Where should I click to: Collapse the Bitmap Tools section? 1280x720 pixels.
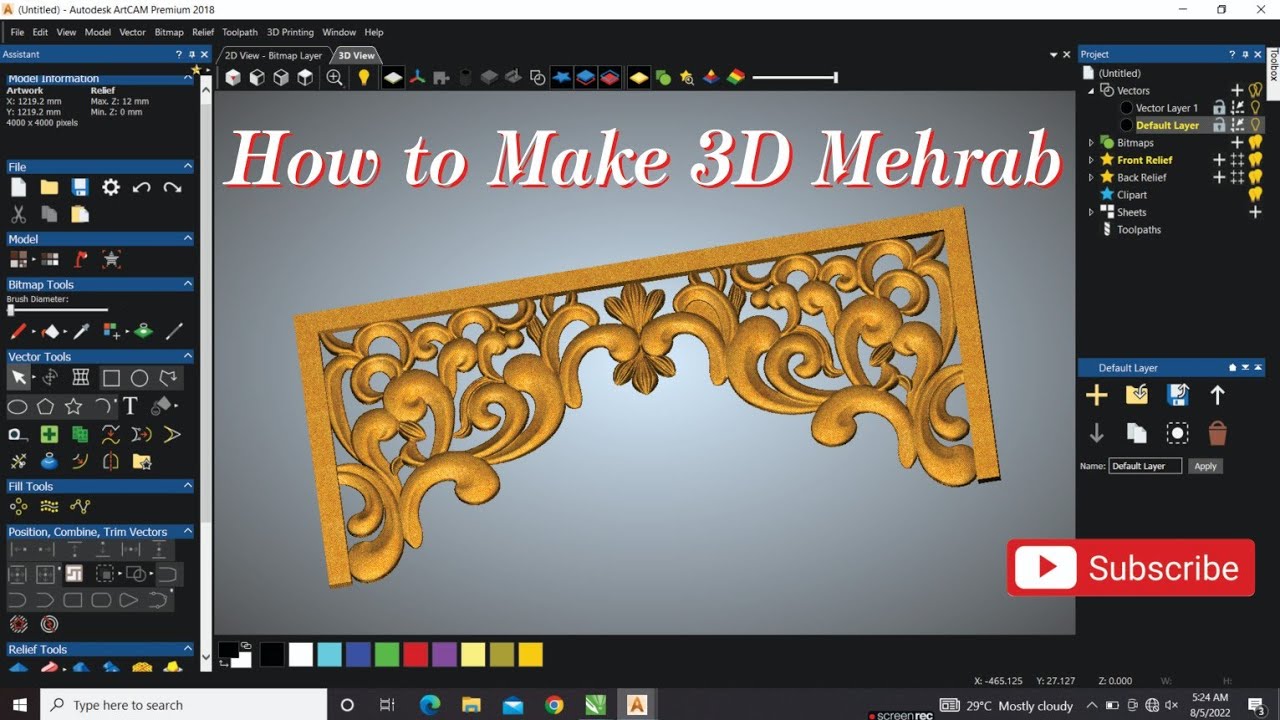(x=187, y=284)
